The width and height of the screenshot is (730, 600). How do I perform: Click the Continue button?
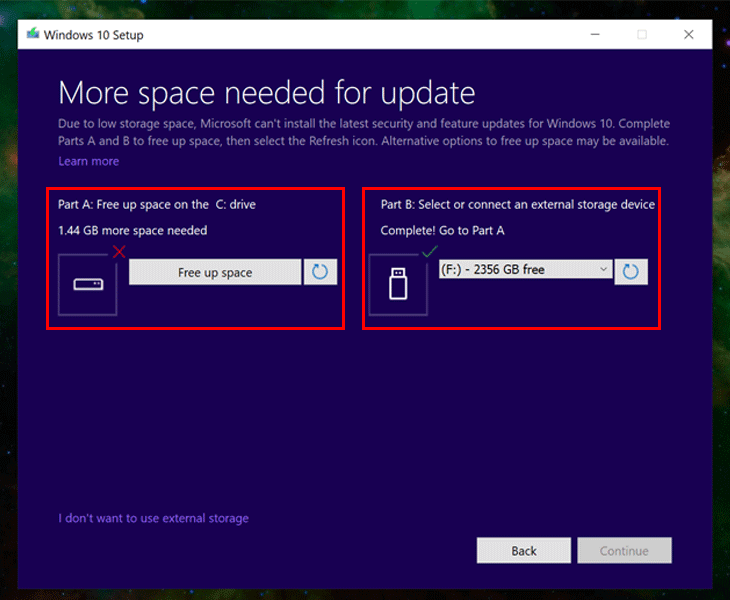pyautogui.click(x=624, y=551)
